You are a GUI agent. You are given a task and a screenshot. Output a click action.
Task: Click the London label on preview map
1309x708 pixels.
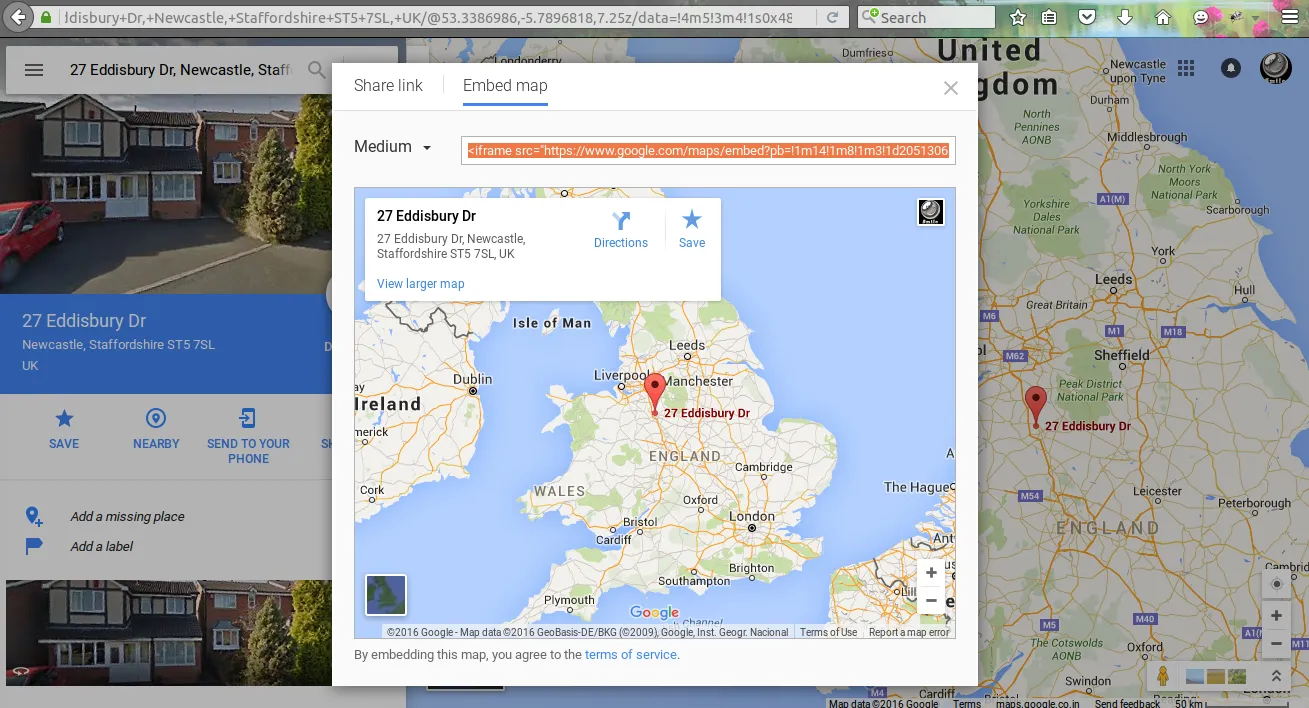click(x=752, y=517)
